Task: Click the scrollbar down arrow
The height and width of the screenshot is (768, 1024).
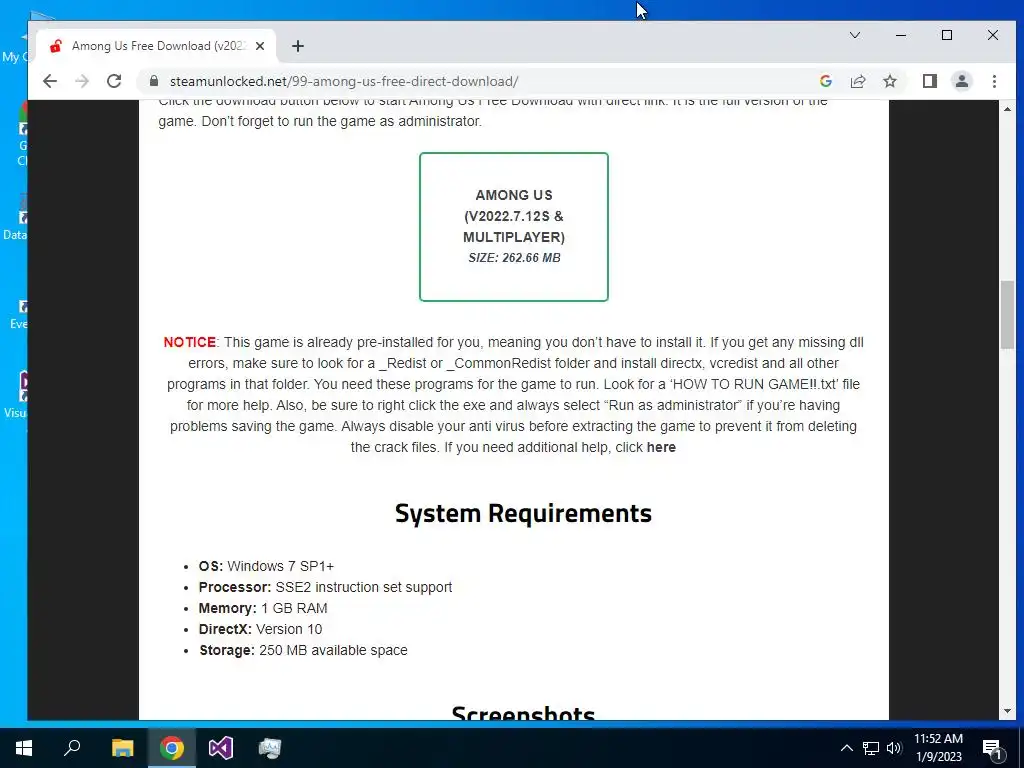Action: pos(1007,711)
